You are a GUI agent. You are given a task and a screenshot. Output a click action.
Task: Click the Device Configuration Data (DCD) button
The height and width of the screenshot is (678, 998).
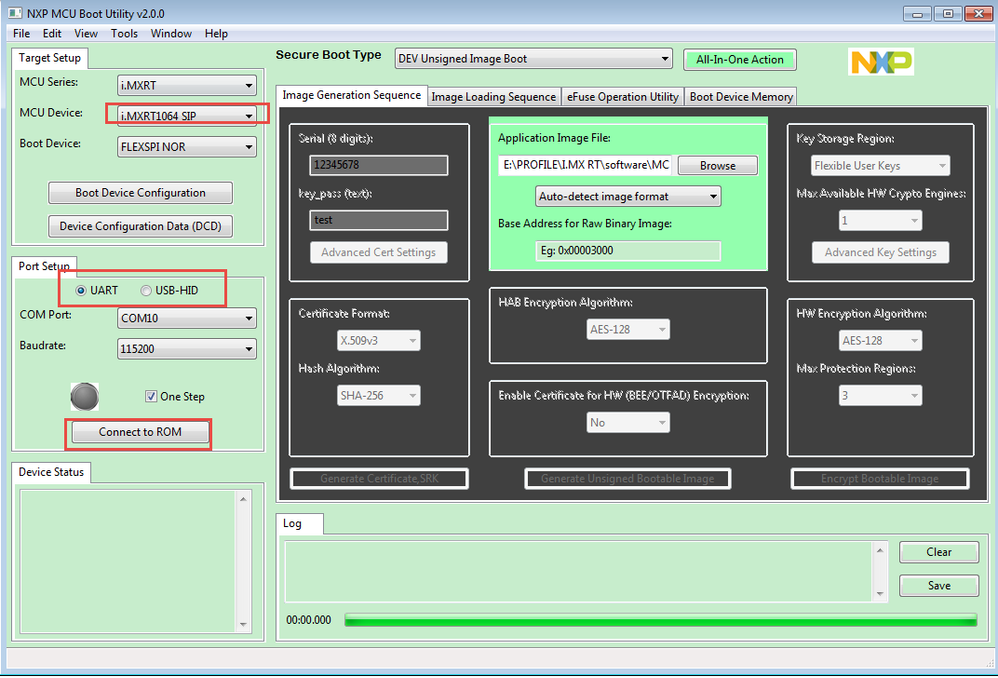140,226
